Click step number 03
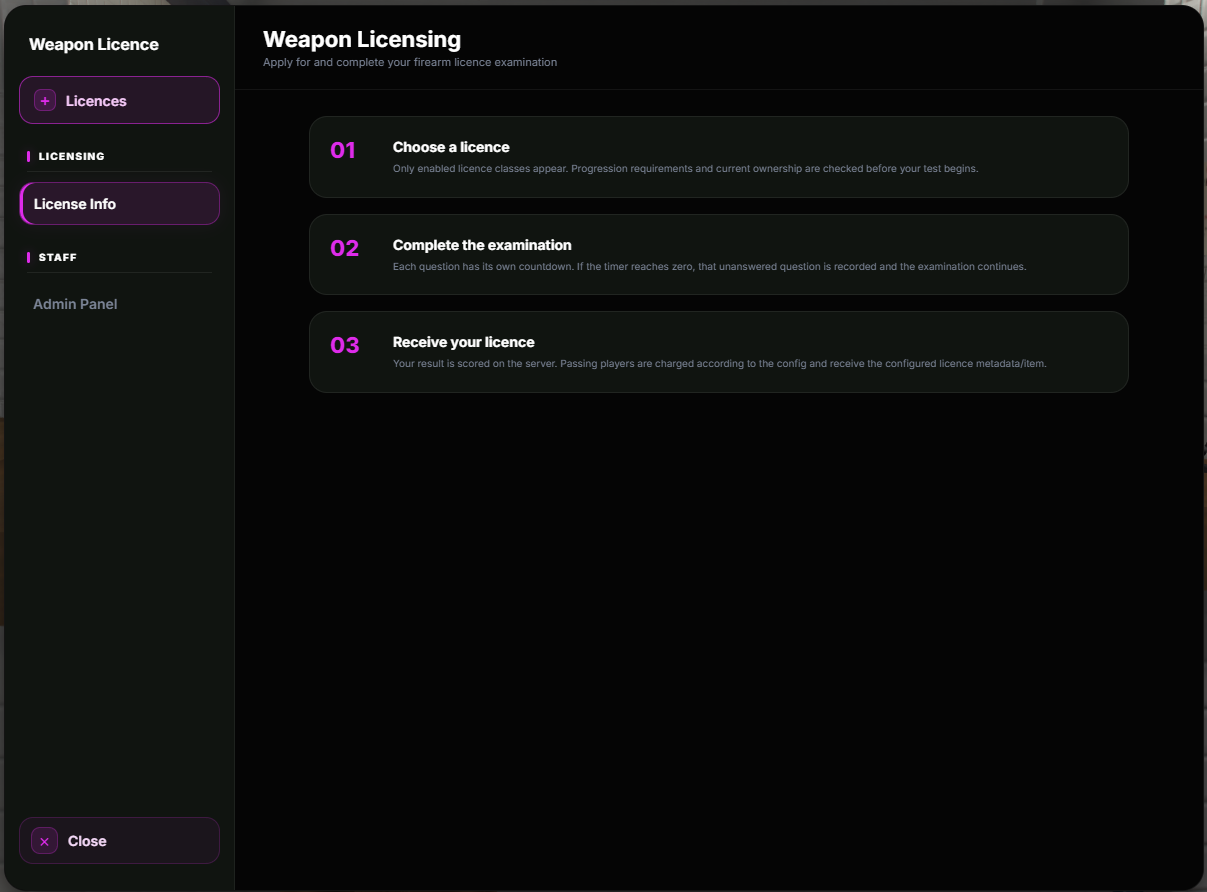 pos(345,346)
